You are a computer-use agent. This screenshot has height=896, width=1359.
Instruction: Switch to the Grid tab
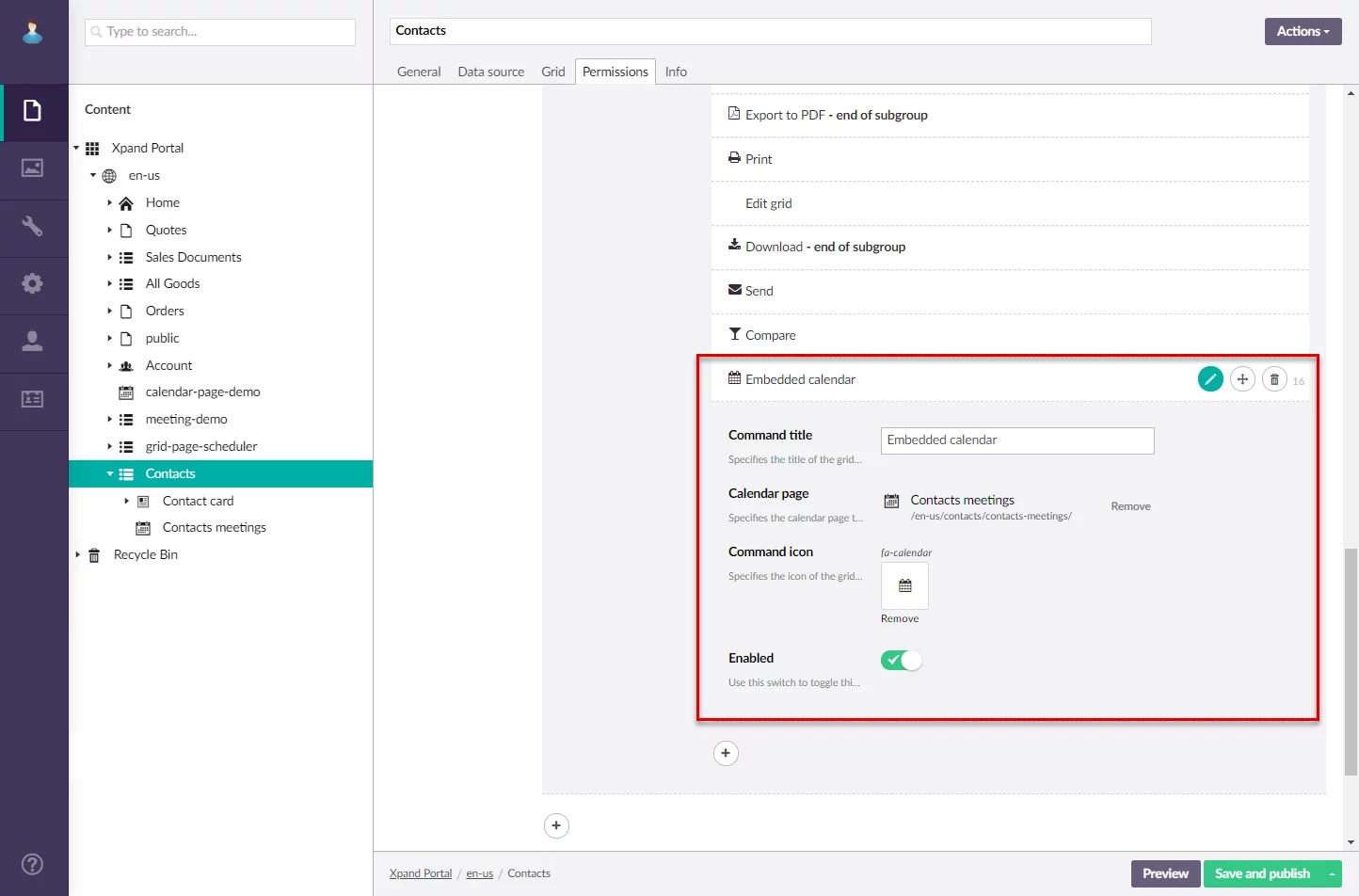(x=553, y=72)
